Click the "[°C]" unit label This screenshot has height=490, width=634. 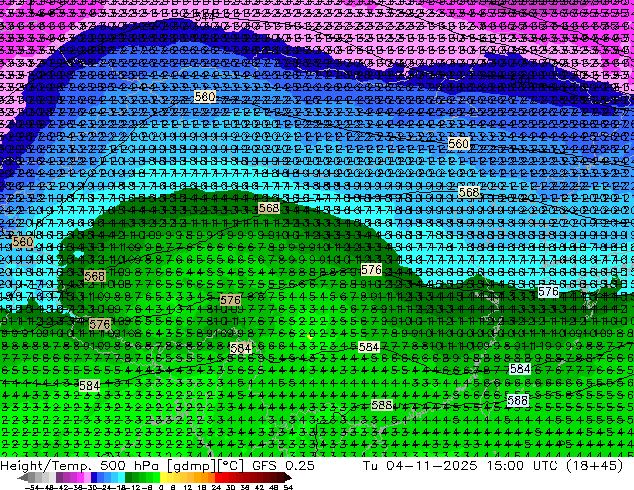click(231, 466)
